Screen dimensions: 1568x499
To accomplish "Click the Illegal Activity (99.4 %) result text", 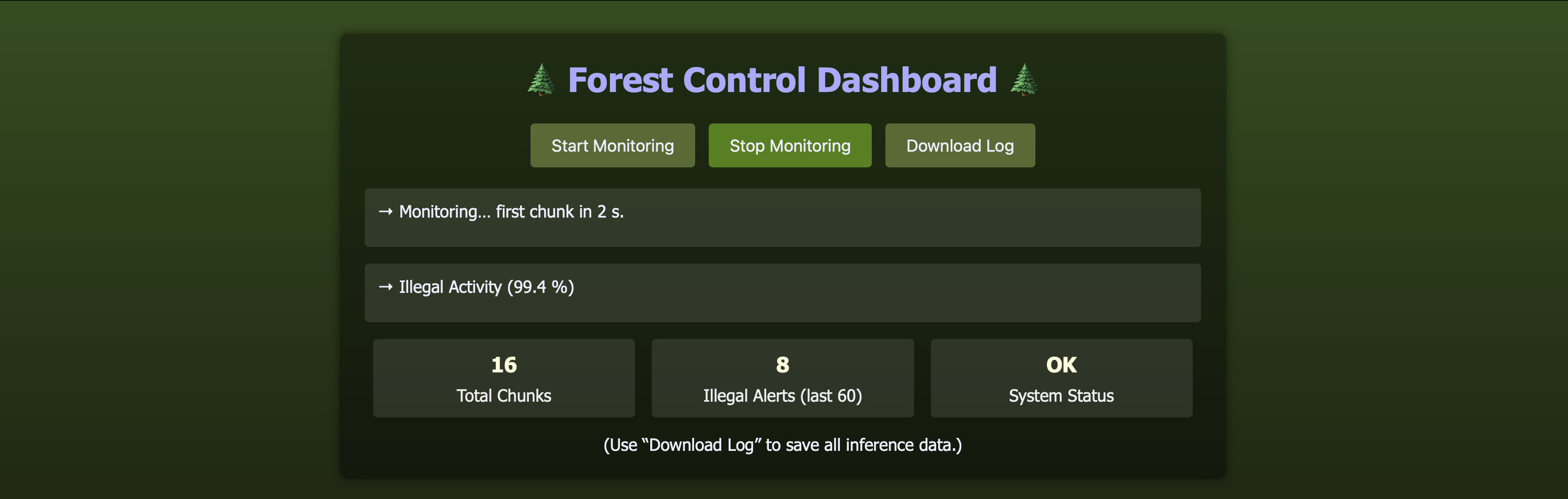I will pyautogui.click(x=487, y=287).
